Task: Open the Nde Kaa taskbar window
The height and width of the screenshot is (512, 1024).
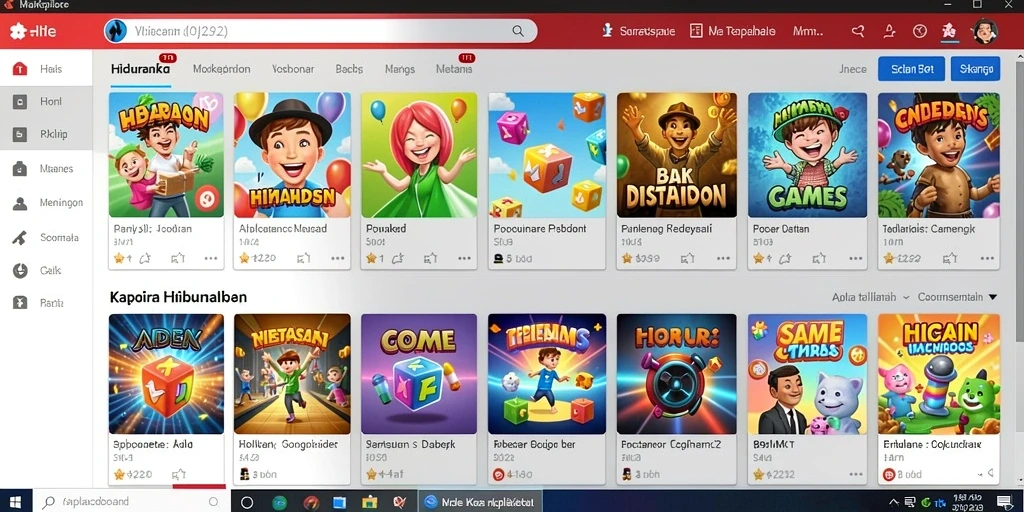Action: point(479,502)
